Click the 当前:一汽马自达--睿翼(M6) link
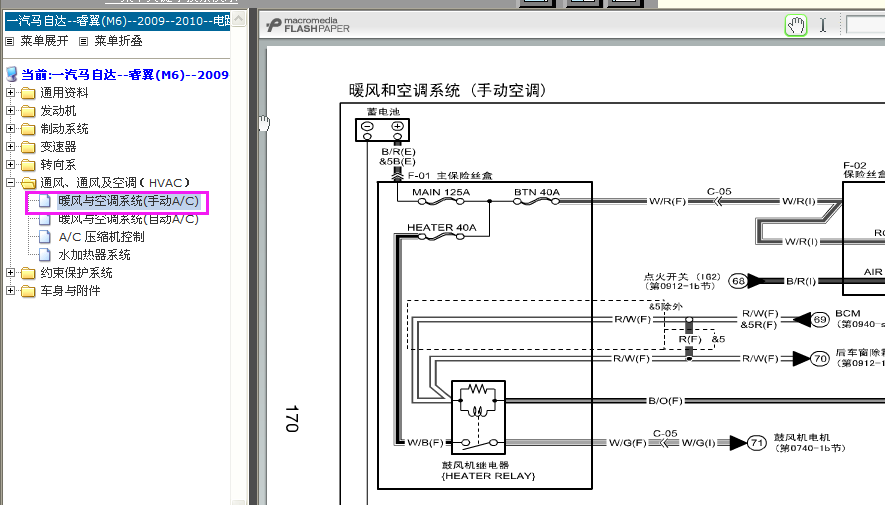The width and height of the screenshot is (885, 505). point(125,74)
